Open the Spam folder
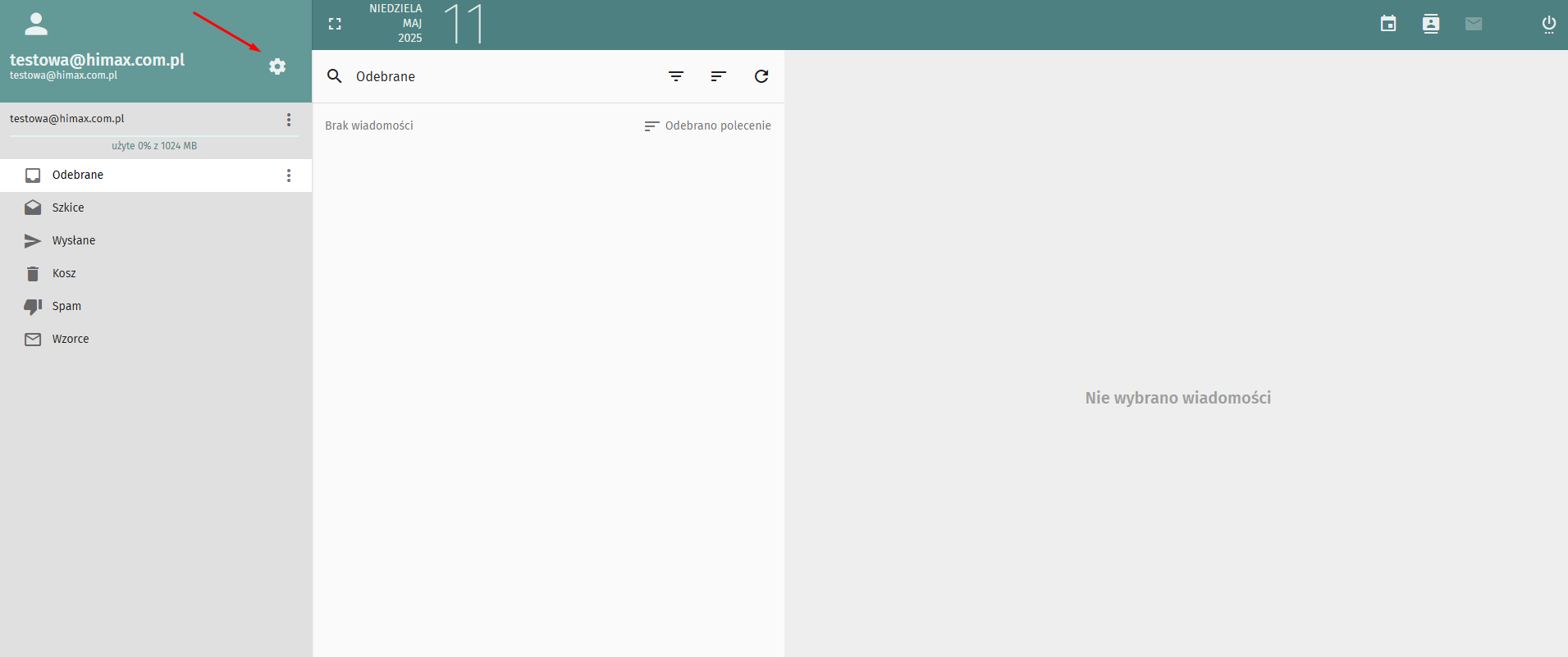The image size is (1568, 657). tap(66, 306)
